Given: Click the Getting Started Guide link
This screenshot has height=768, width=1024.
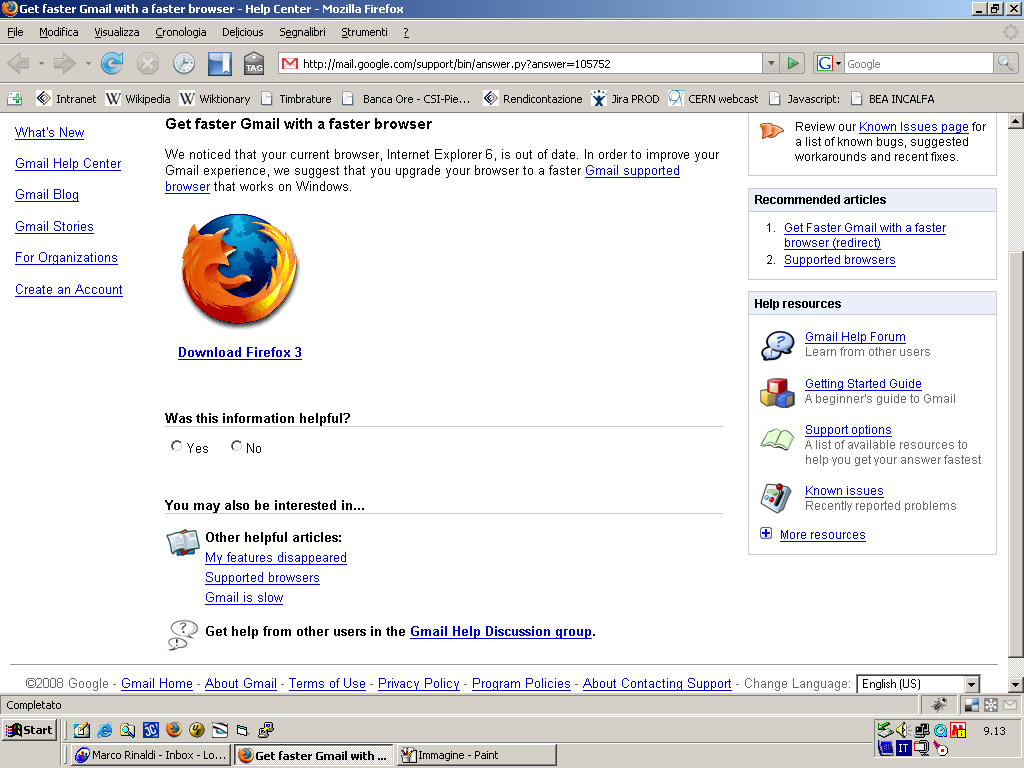Looking at the screenshot, I should (x=863, y=383).
